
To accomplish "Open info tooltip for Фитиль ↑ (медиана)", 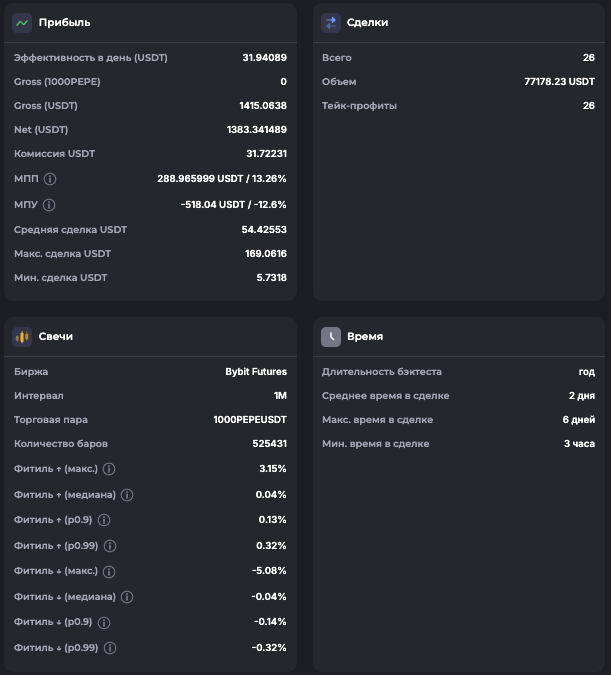I will (x=127, y=495).
